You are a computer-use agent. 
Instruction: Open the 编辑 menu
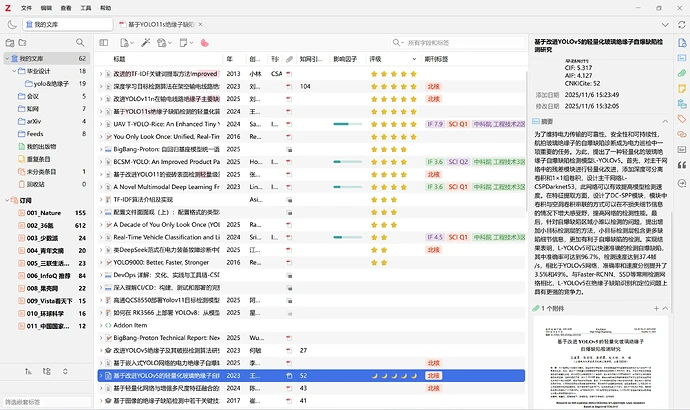pyautogui.click(x=46, y=8)
